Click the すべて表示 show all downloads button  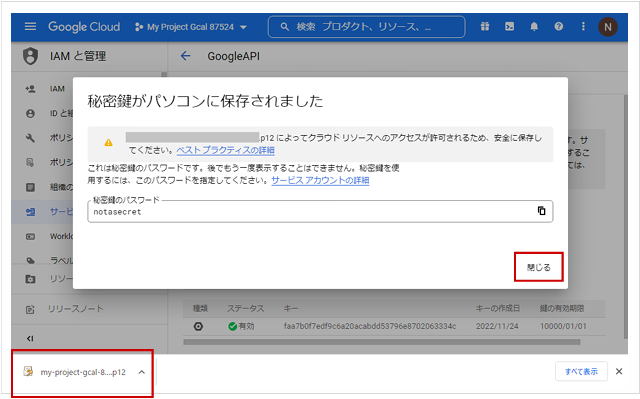click(x=581, y=372)
